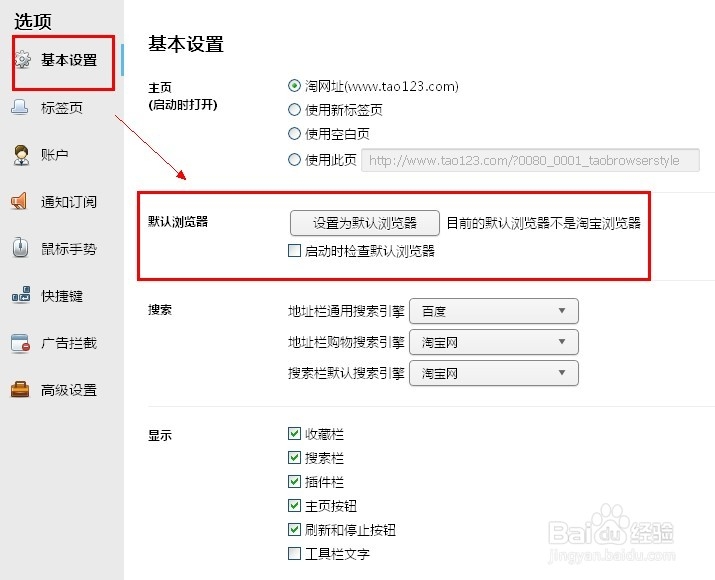
Task: Click the 标签页 tab icon in sidebar
Action: pyautogui.click(x=20, y=107)
